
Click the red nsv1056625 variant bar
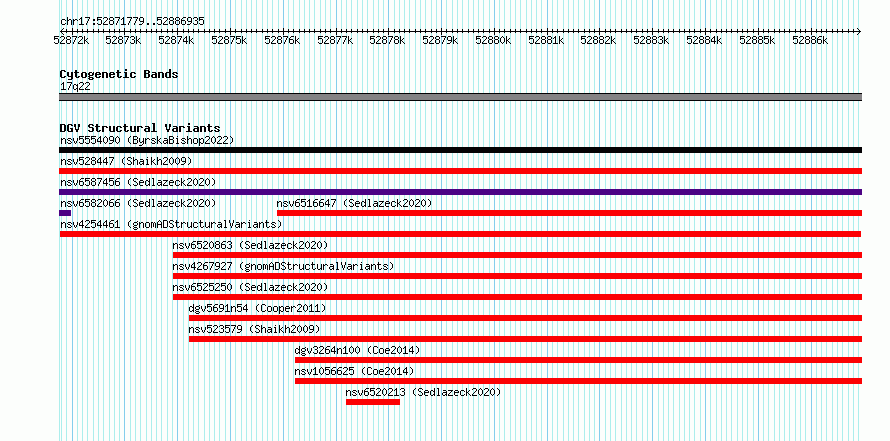pyautogui.click(x=578, y=381)
